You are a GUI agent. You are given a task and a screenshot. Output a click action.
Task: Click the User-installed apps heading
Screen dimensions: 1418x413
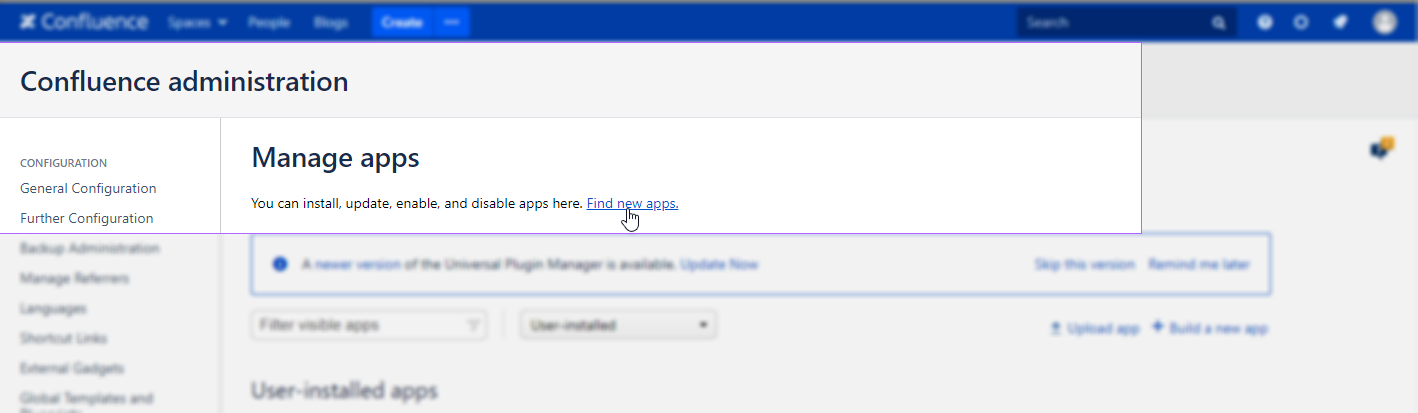pos(344,391)
